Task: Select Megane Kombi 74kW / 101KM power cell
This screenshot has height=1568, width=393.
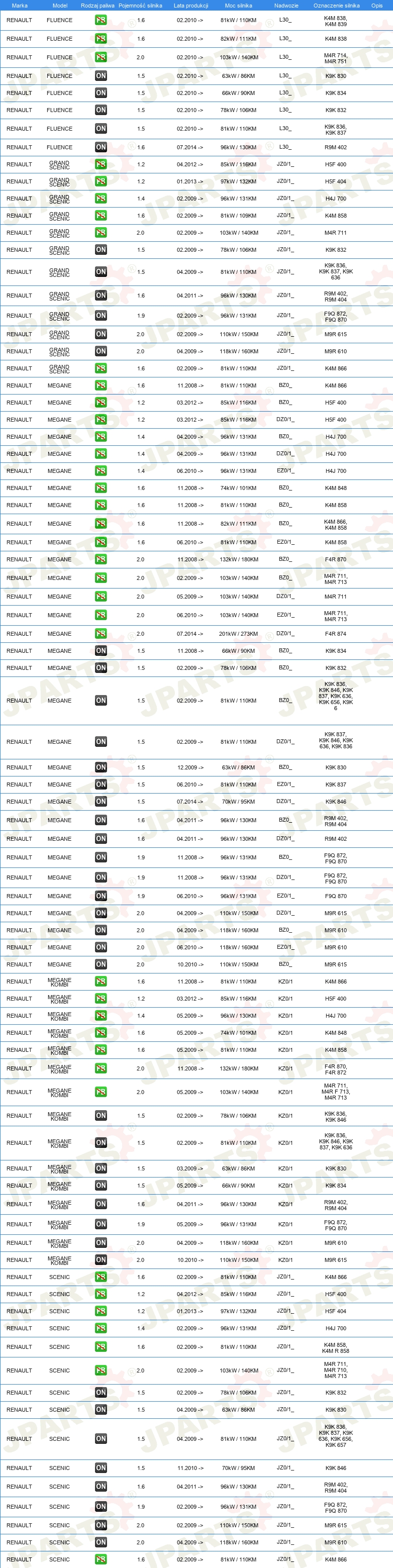Action: click(x=239, y=1033)
